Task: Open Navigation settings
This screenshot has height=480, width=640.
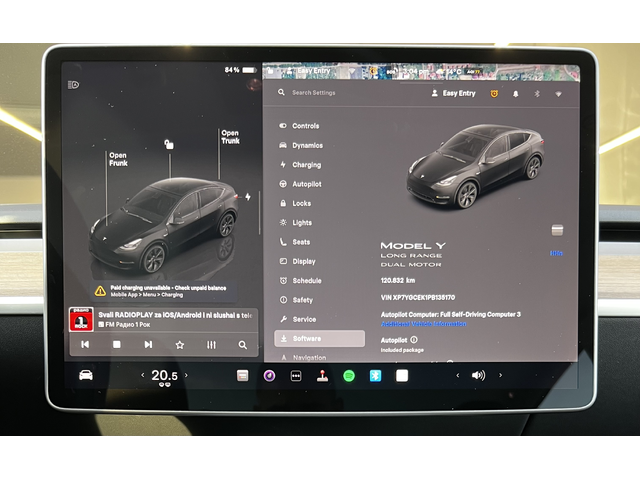Action: [x=304, y=358]
